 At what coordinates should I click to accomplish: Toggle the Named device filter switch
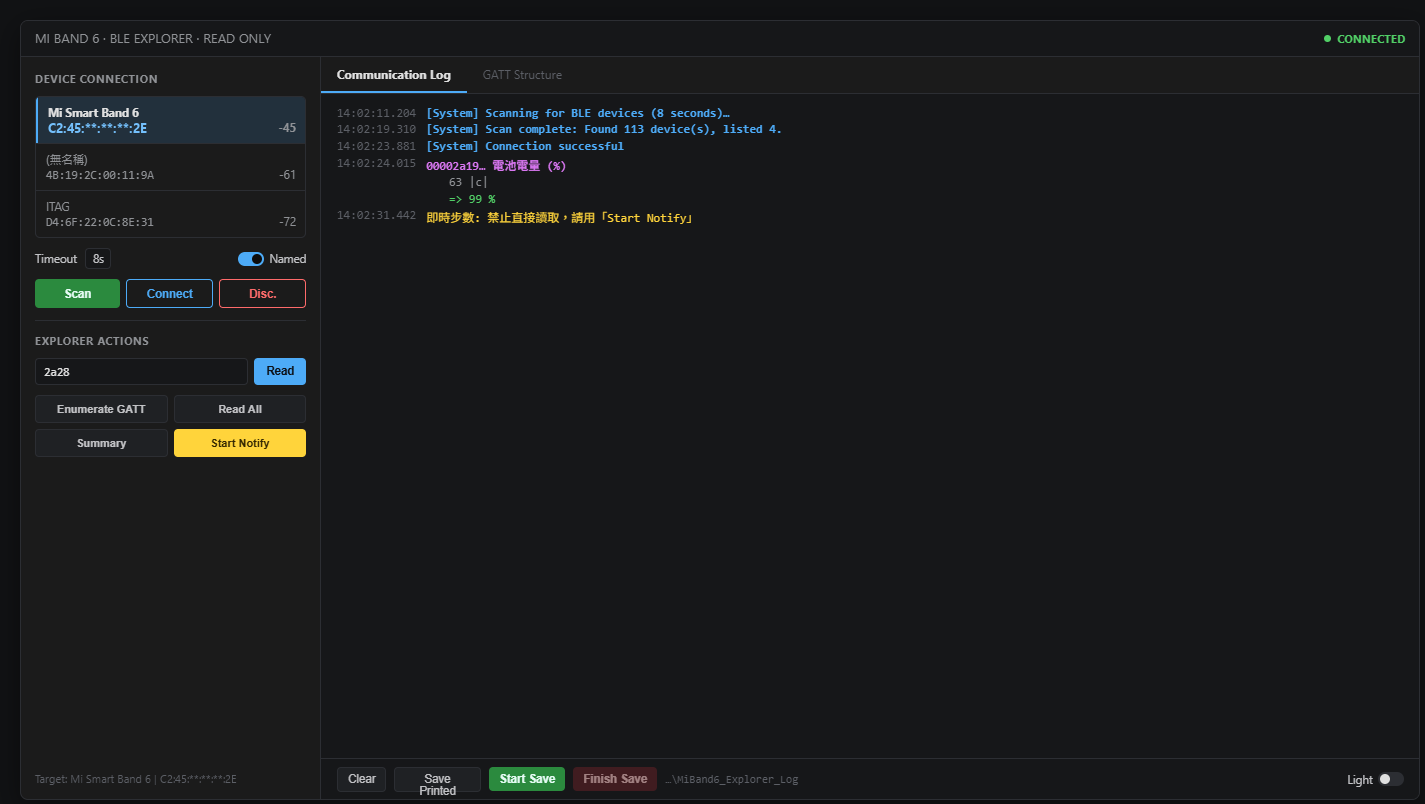click(251, 259)
